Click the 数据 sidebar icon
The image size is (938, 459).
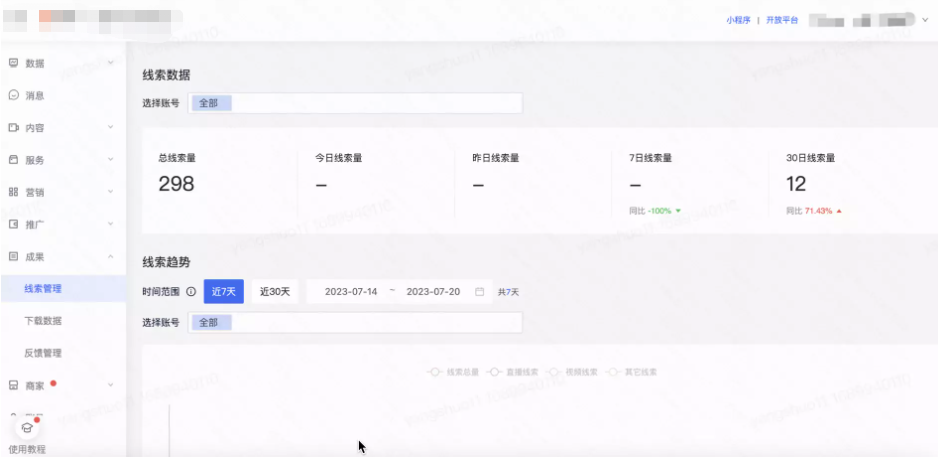point(14,63)
